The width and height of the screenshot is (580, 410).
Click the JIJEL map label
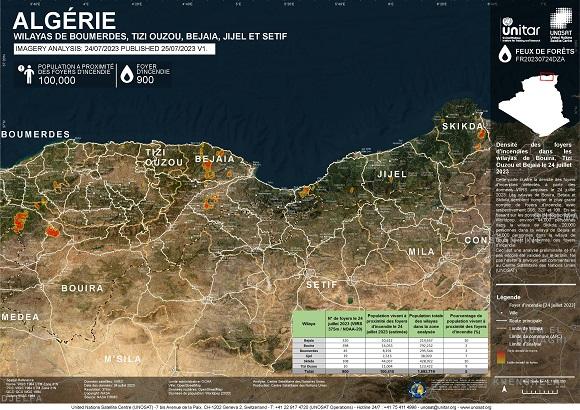pyautogui.click(x=392, y=174)
